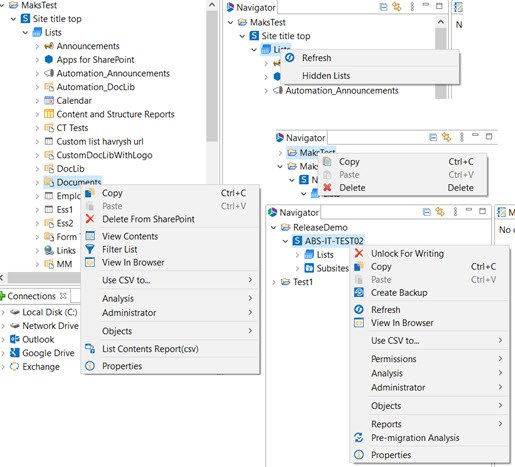Minimize the bottom Navigator panel
This screenshot has width=515, height=467.
pyautogui.click(x=469, y=210)
